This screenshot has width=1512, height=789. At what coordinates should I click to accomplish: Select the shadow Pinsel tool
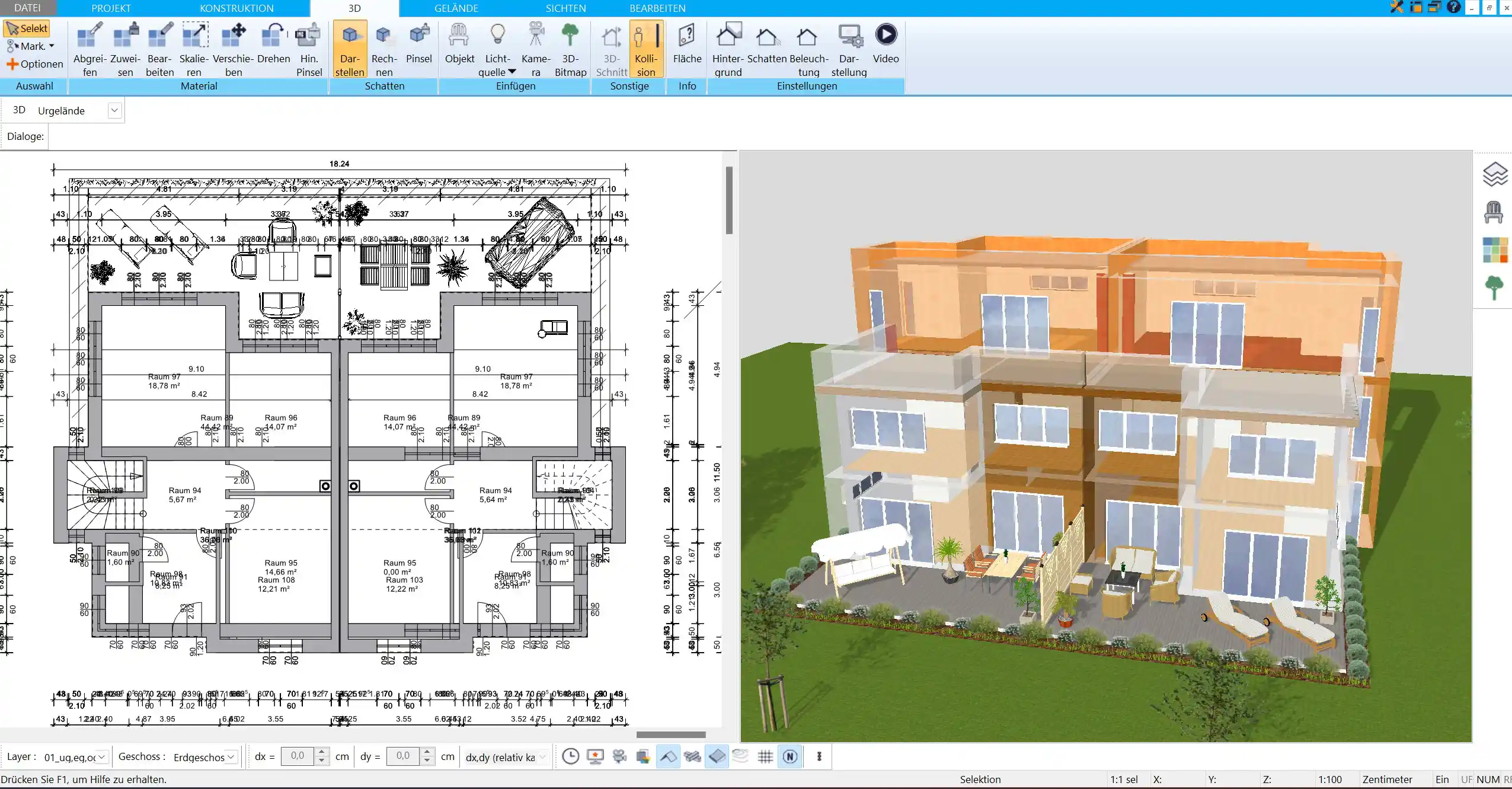point(419,43)
